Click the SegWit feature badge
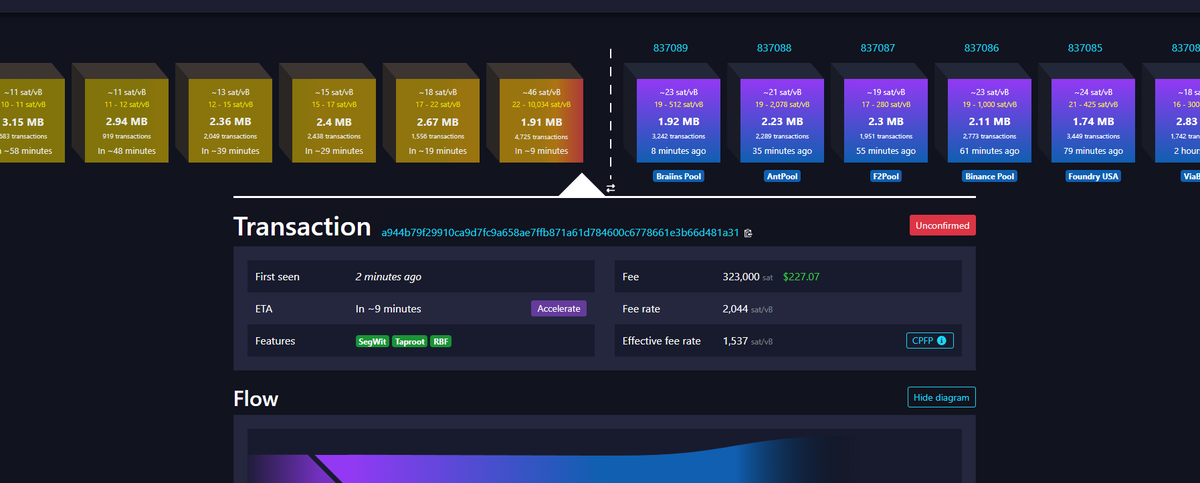Image resolution: width=1200 pixels, height=483 pixels. pos(373,341)
